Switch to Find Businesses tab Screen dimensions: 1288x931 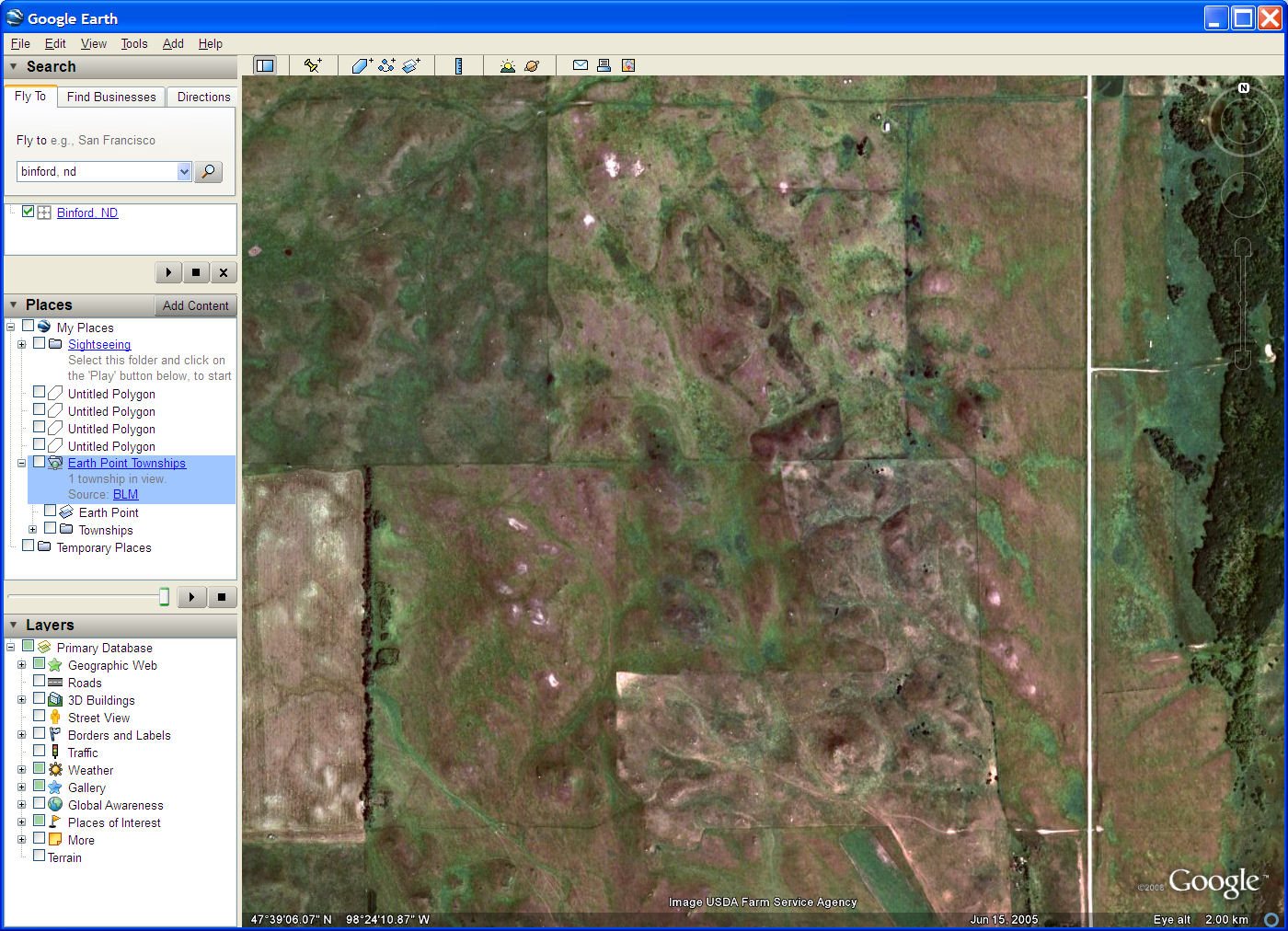[111, 97]
